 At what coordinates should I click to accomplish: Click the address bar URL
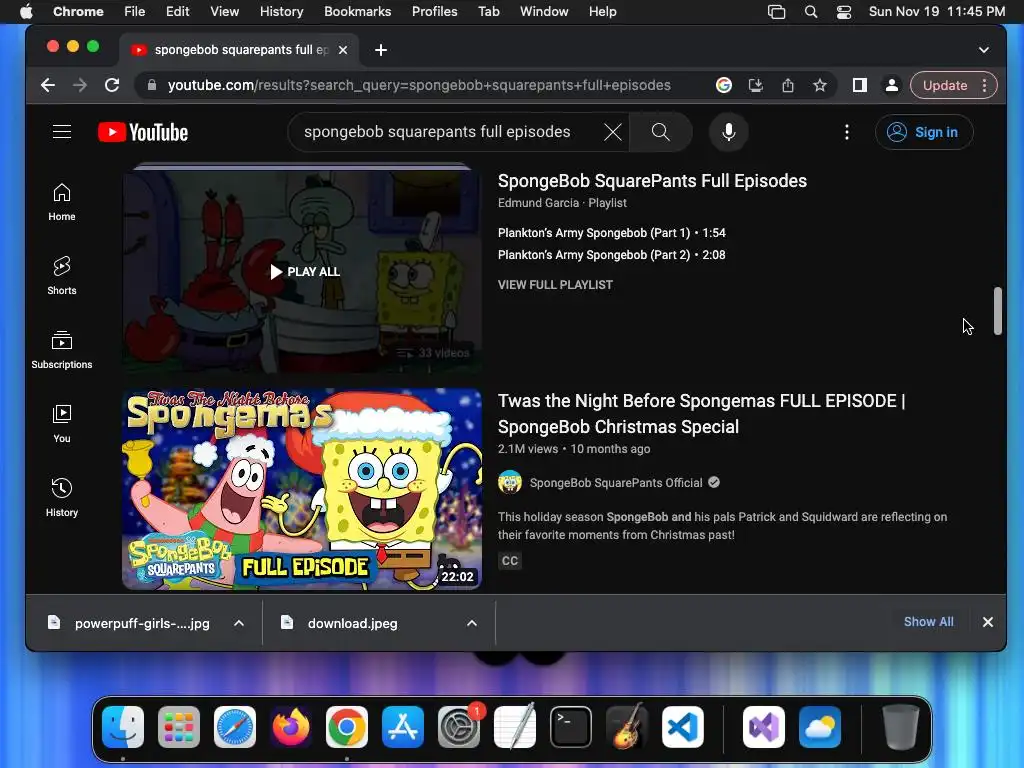click(x=419, y=85)
